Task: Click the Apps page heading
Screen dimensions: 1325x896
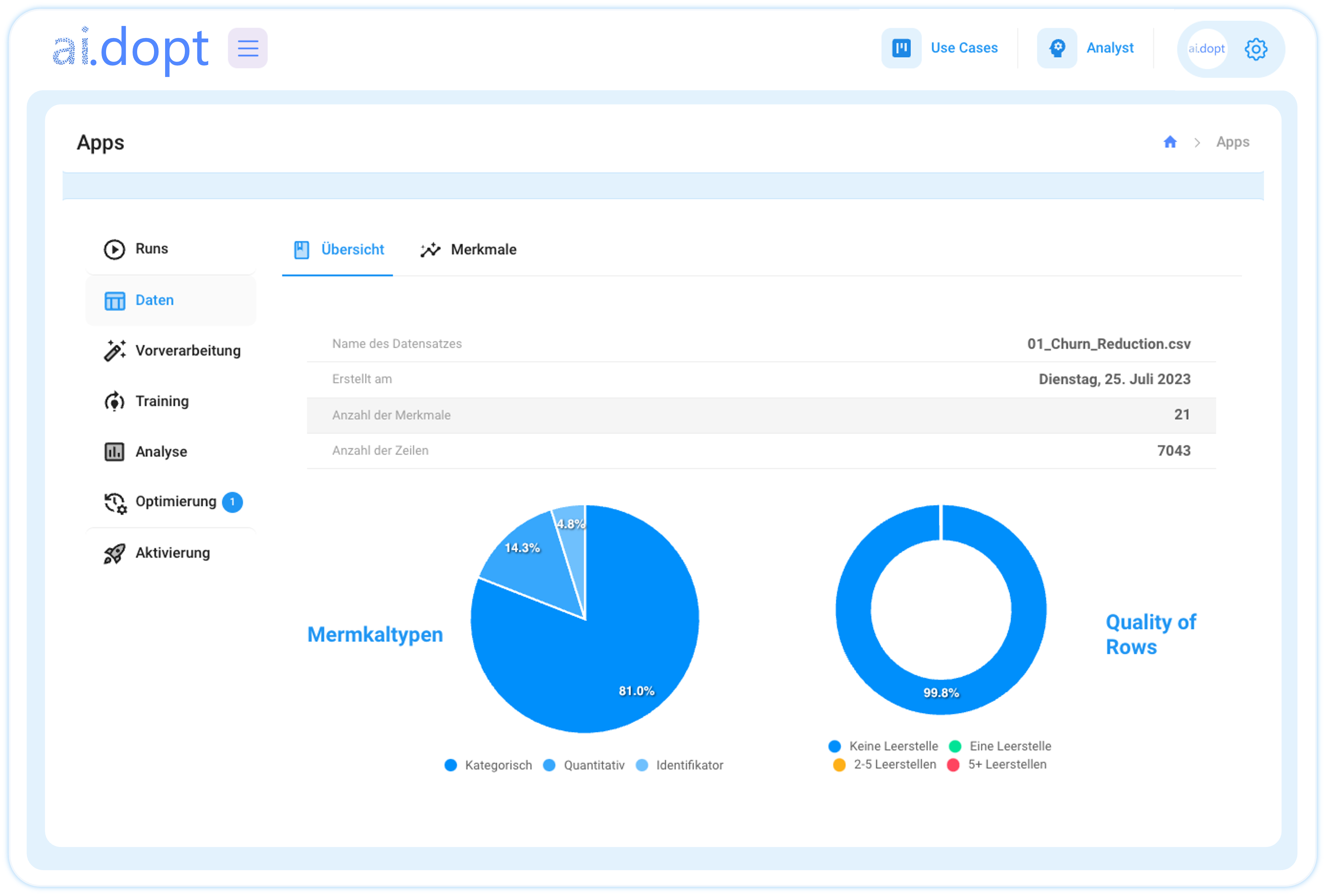Action: [101, 143]
